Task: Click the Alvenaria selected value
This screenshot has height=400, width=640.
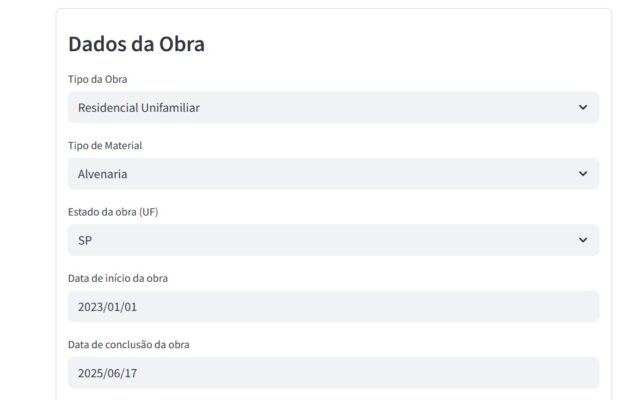Action: pos(103,174)
